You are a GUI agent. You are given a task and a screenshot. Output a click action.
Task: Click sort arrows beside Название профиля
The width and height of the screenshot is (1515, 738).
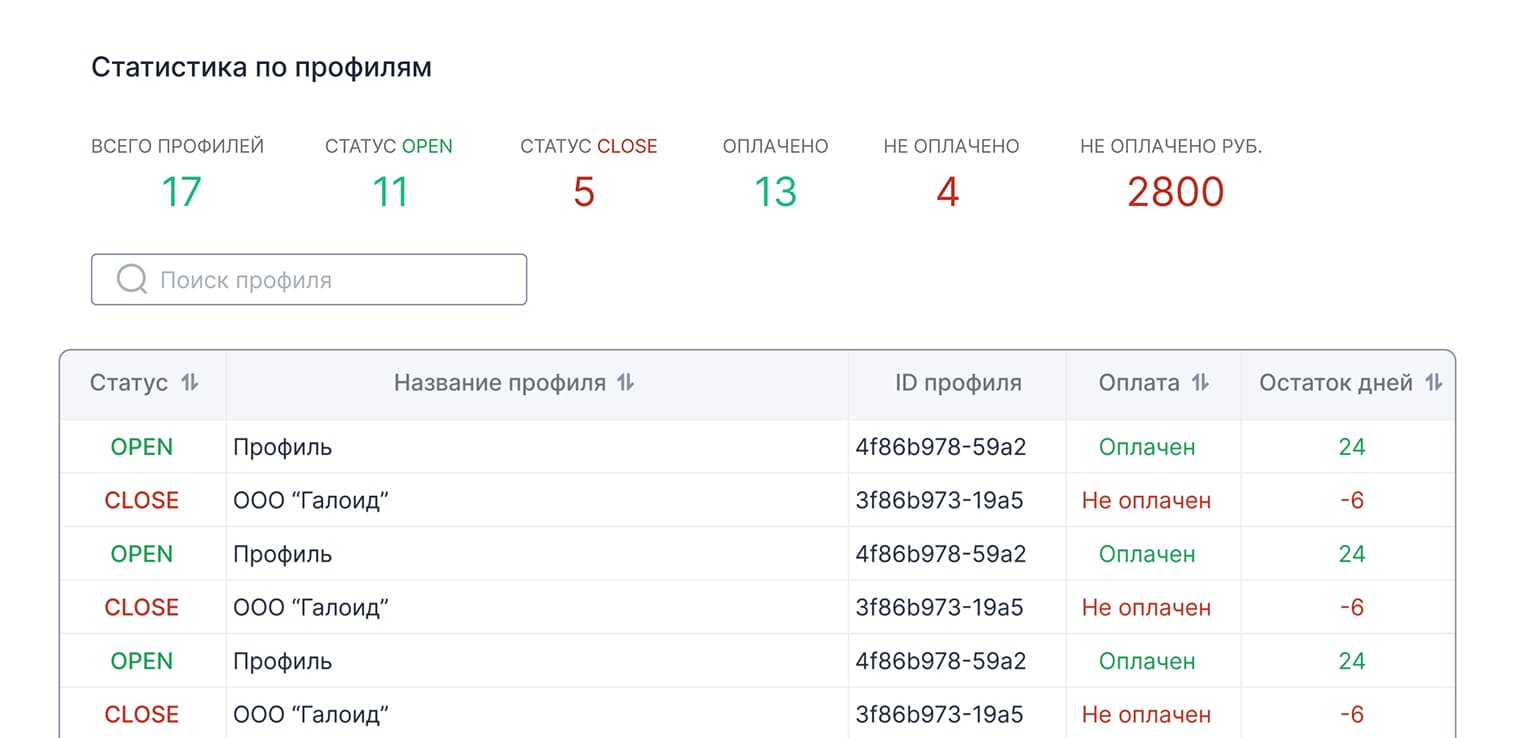[625, 383]
